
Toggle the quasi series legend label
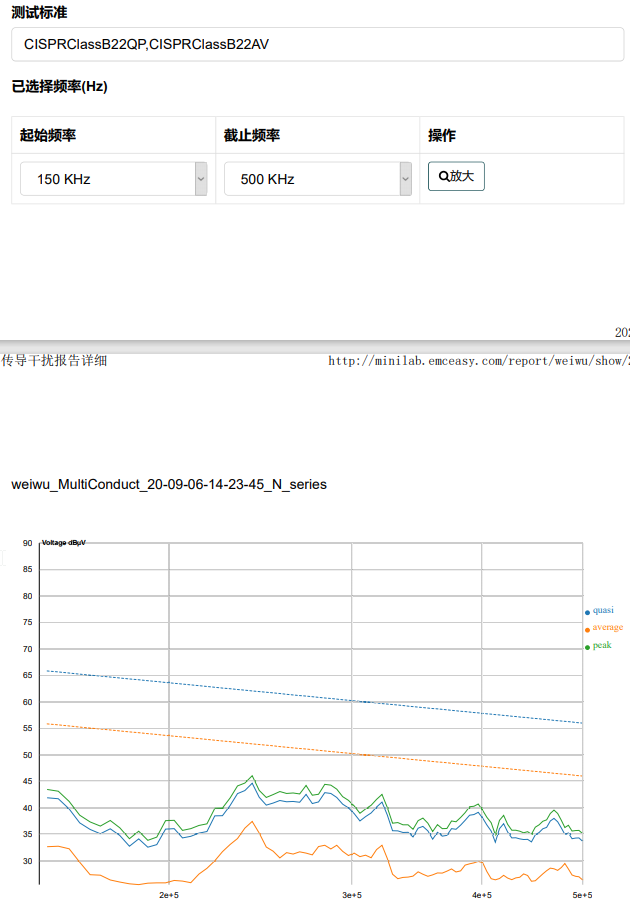click(603, 610)
